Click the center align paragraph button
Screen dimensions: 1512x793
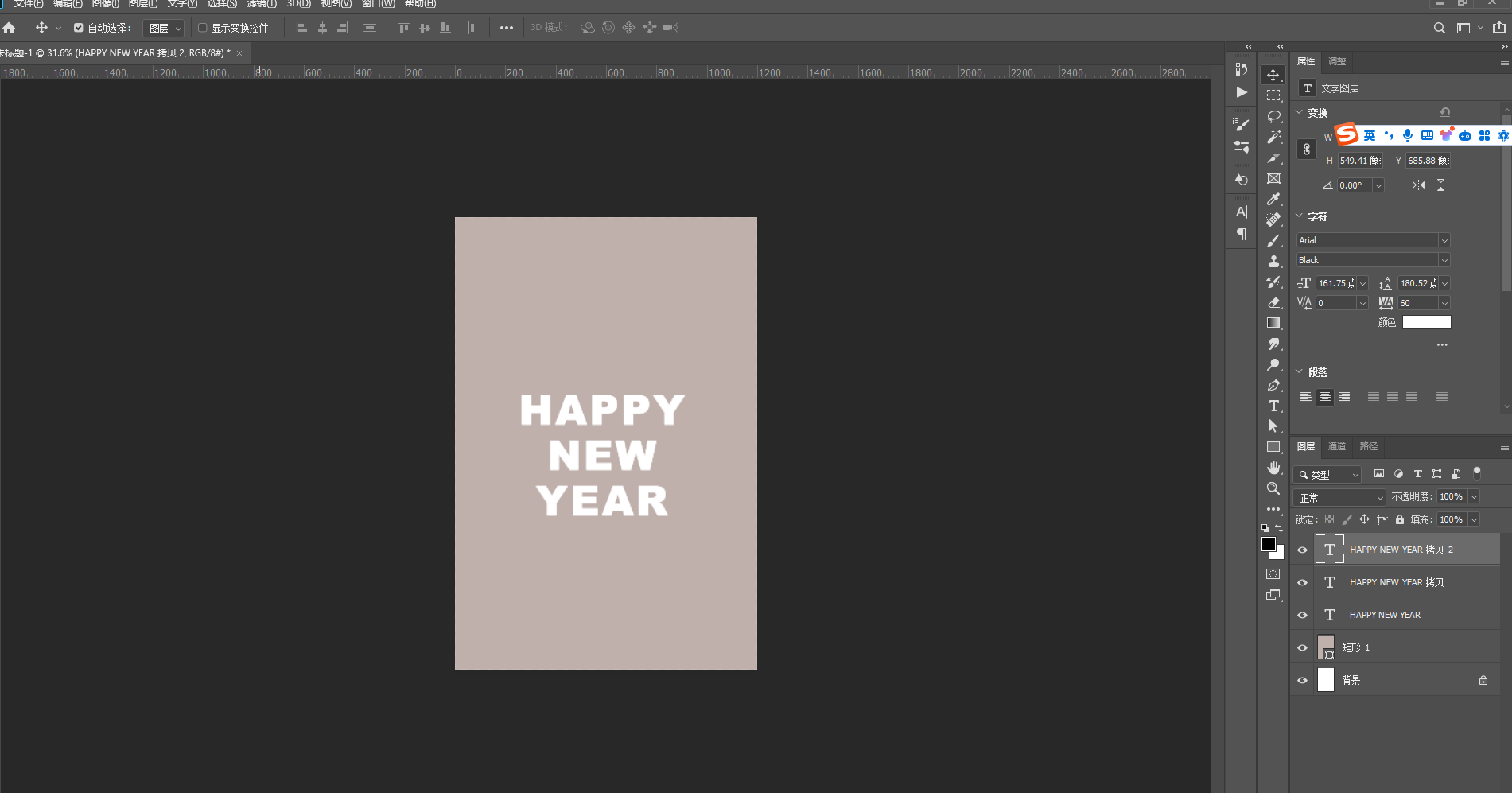(x=1324, y=398)
